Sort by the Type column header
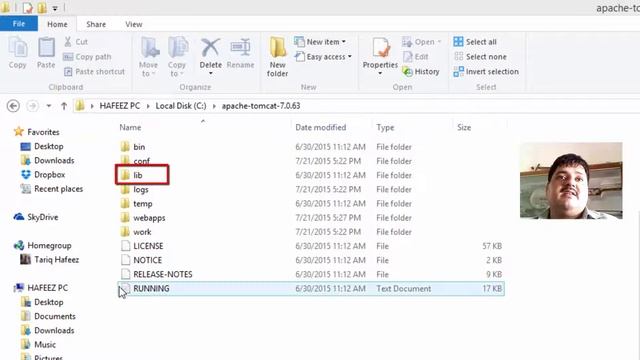This screenshot has height=360, width=640. coord(385,127)
